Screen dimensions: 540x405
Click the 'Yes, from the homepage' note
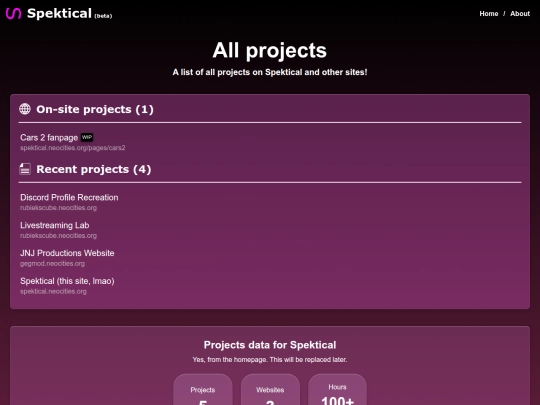pos(270,360)
